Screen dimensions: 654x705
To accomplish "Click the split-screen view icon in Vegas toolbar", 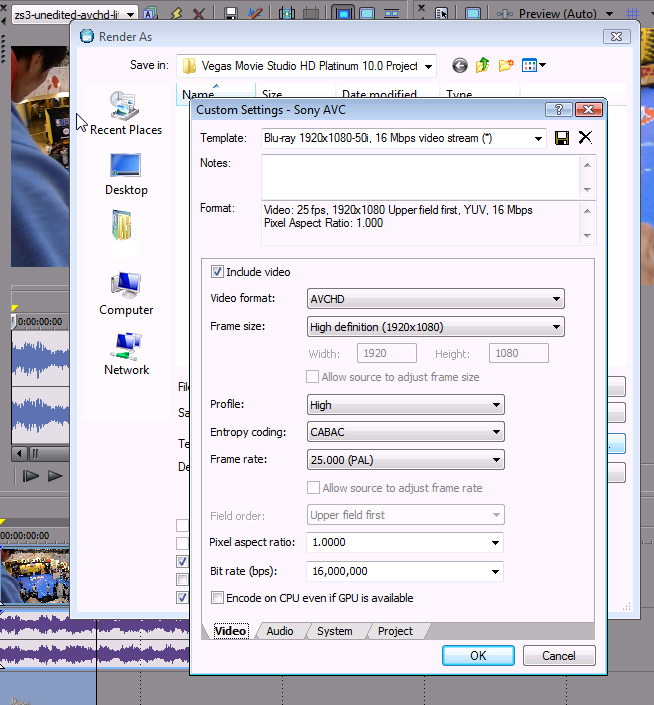I will click(392, 13).
